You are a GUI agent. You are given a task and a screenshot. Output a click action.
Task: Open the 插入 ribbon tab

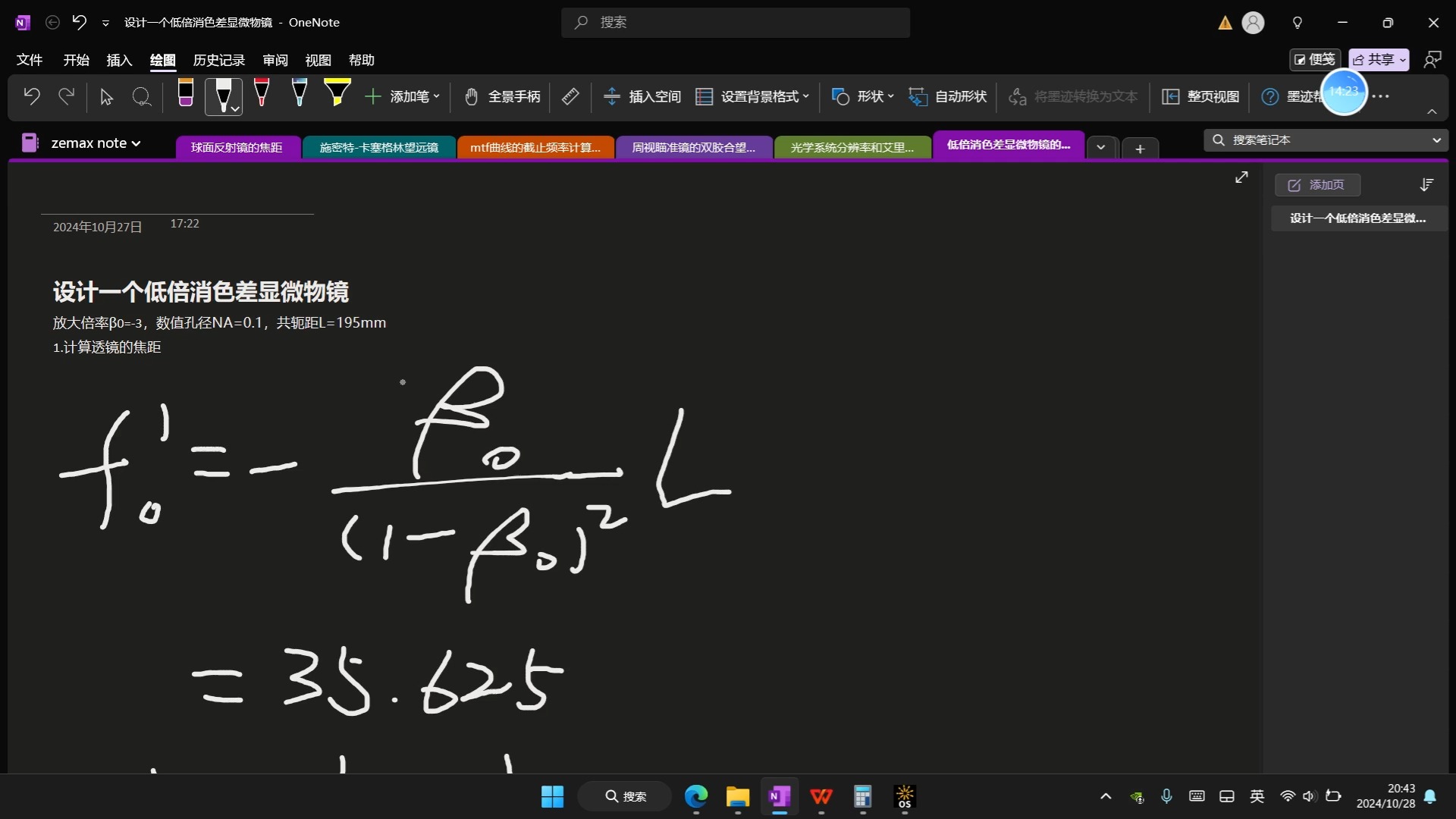(119, 60)
